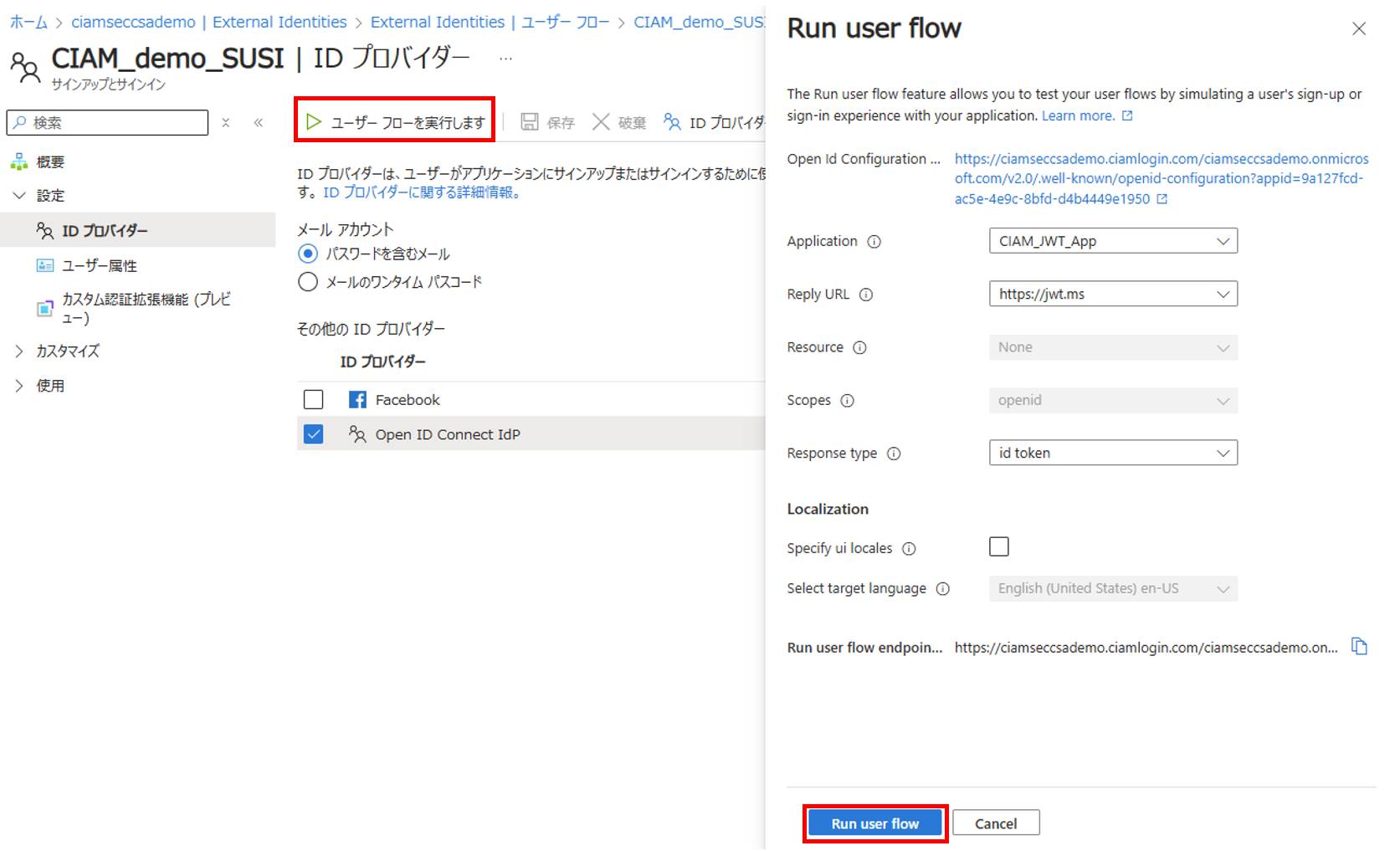Open 概要 using its overview icon

tap(19, 161)
